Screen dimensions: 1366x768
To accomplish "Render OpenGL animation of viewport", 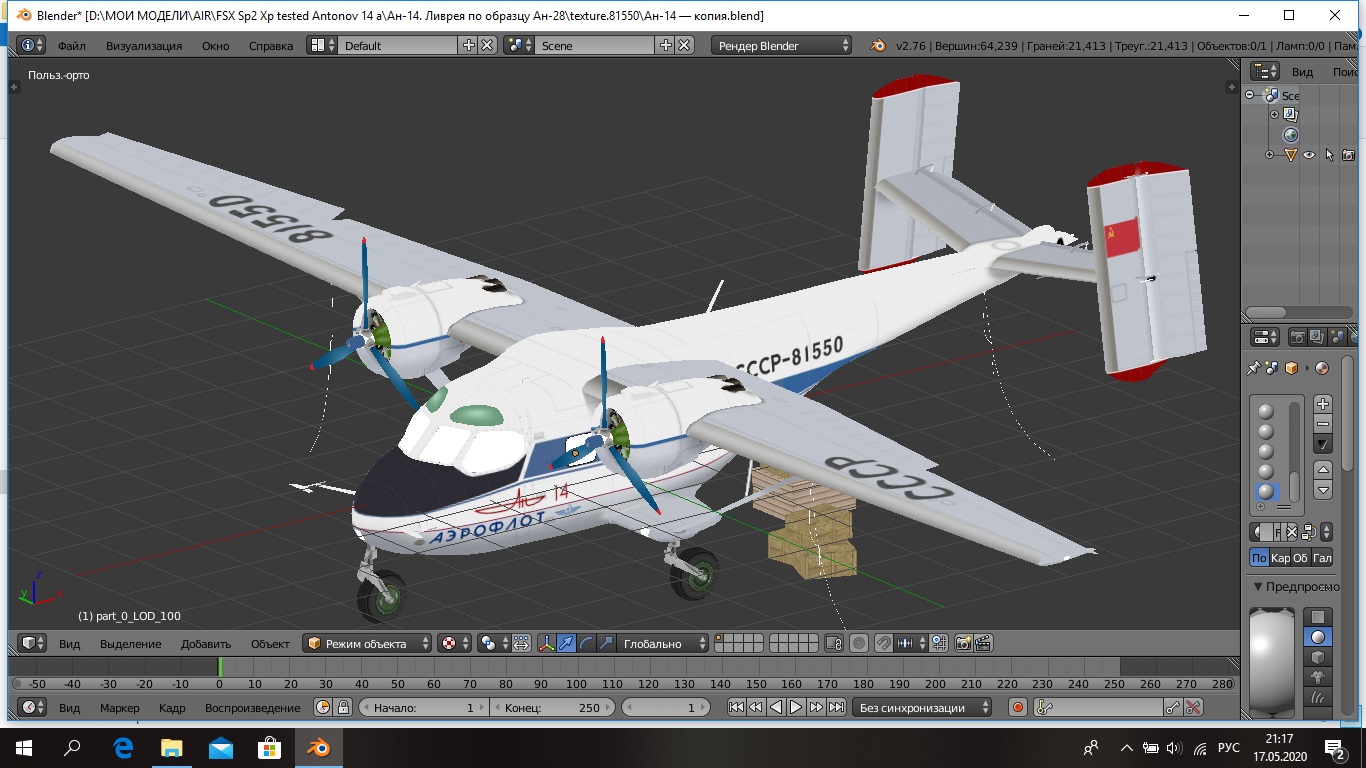I will [x=984, y=643].
